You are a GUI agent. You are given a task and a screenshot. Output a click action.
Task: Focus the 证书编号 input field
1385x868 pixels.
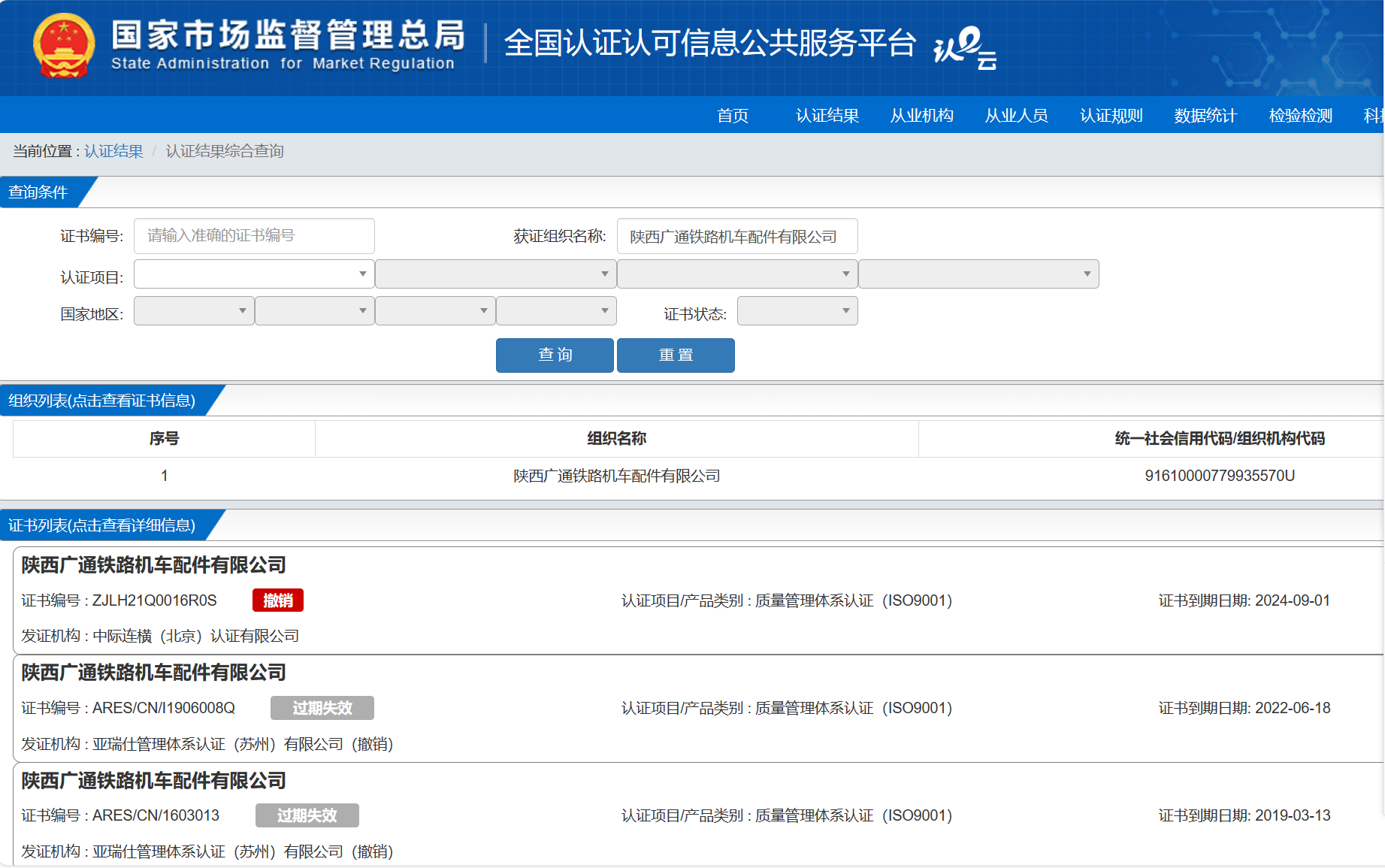pos(254,236)
